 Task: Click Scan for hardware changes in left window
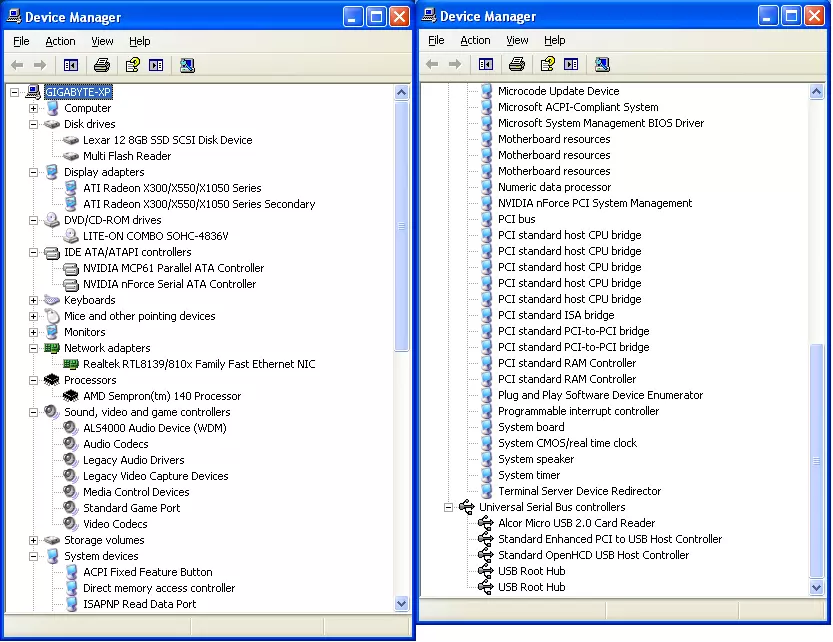pyautogui.click(x=187, y=65)
